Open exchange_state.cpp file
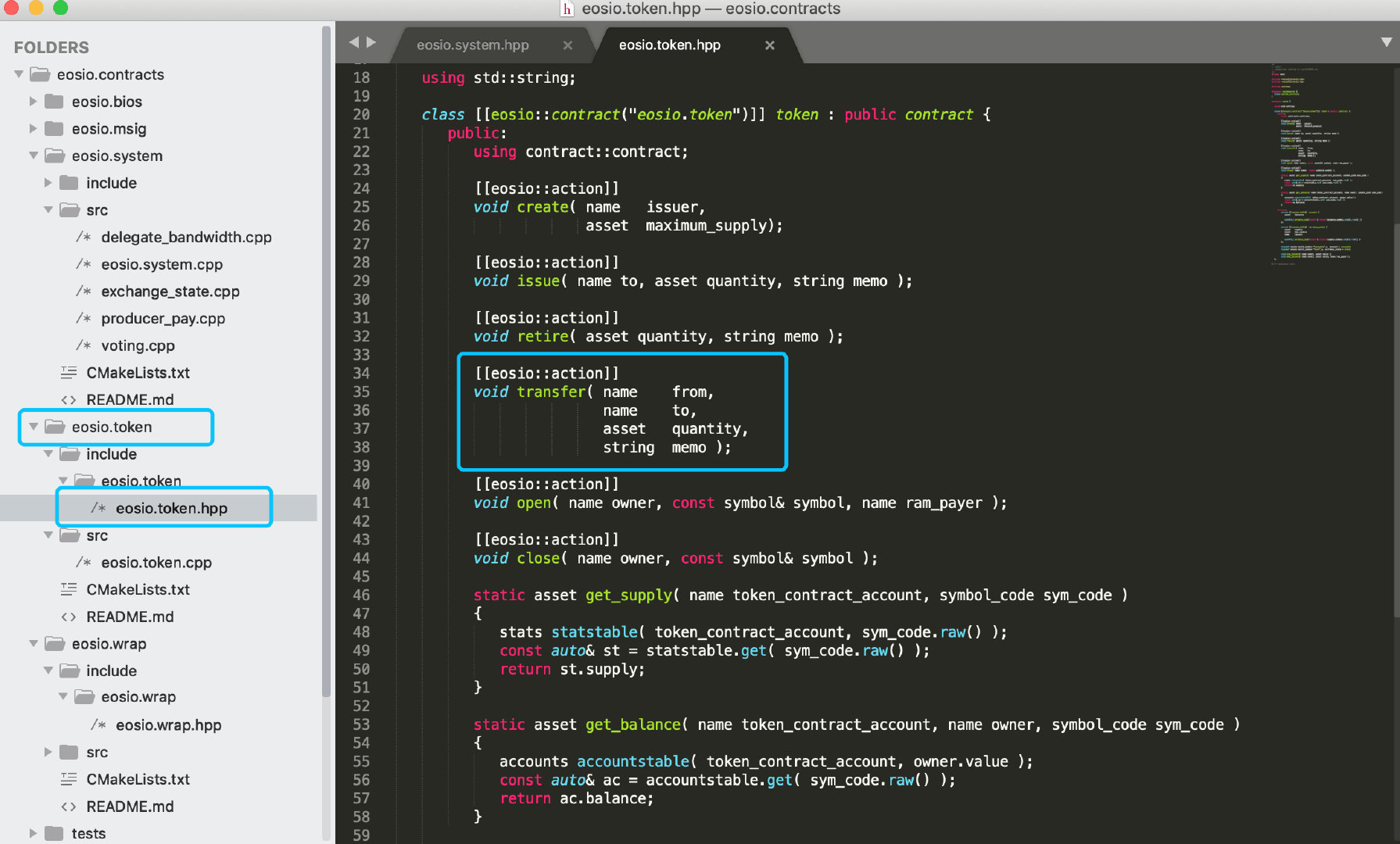Image resolution: width=1400 pixels, height=844 pixels. [x=170, y=291]
